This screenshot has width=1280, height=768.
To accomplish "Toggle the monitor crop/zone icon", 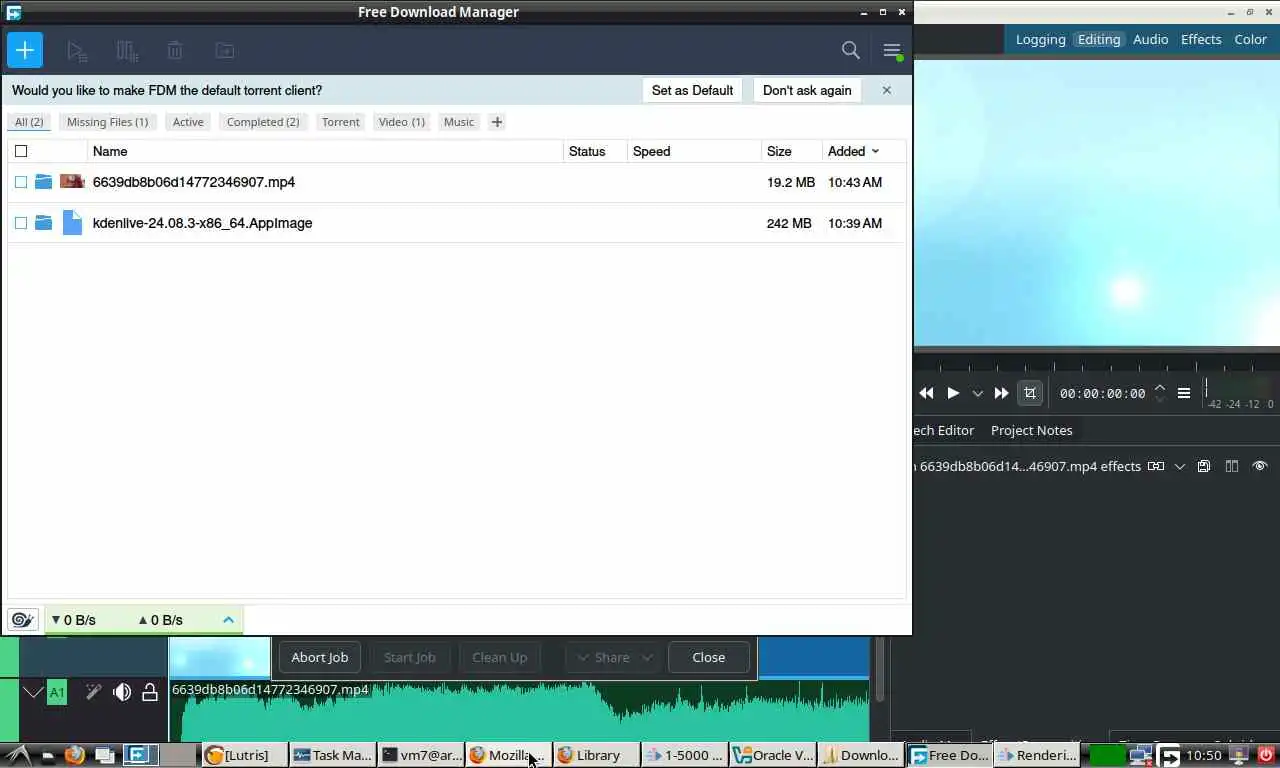I will click(x=1030, y=393).
